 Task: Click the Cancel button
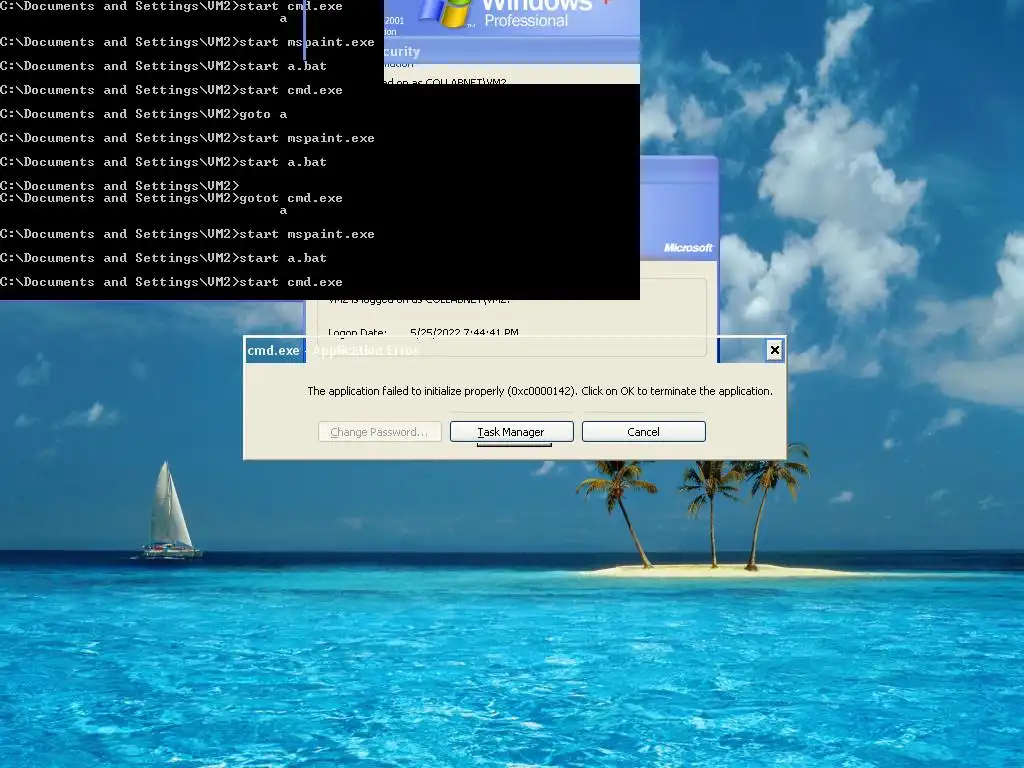pos(643,432)
